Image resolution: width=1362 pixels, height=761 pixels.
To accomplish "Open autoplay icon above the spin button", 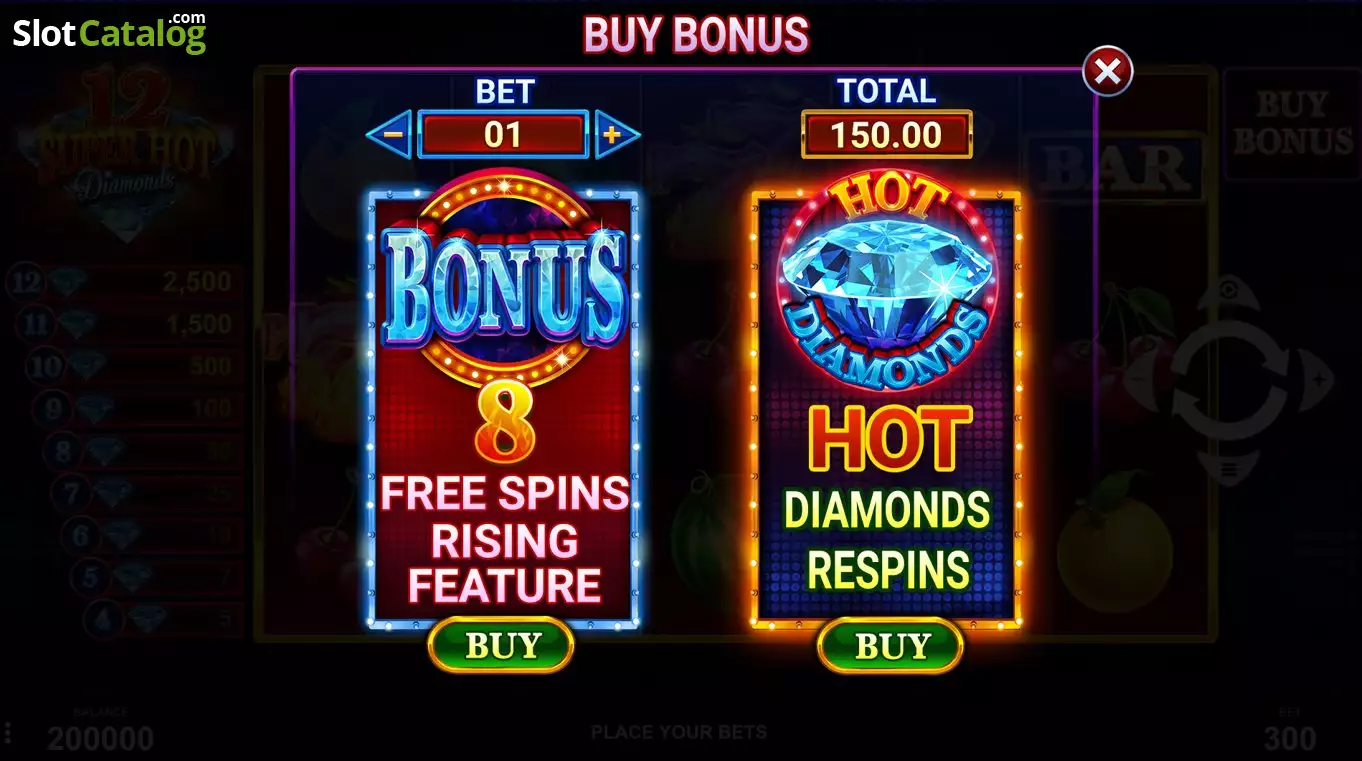I will coord(1229,291).
